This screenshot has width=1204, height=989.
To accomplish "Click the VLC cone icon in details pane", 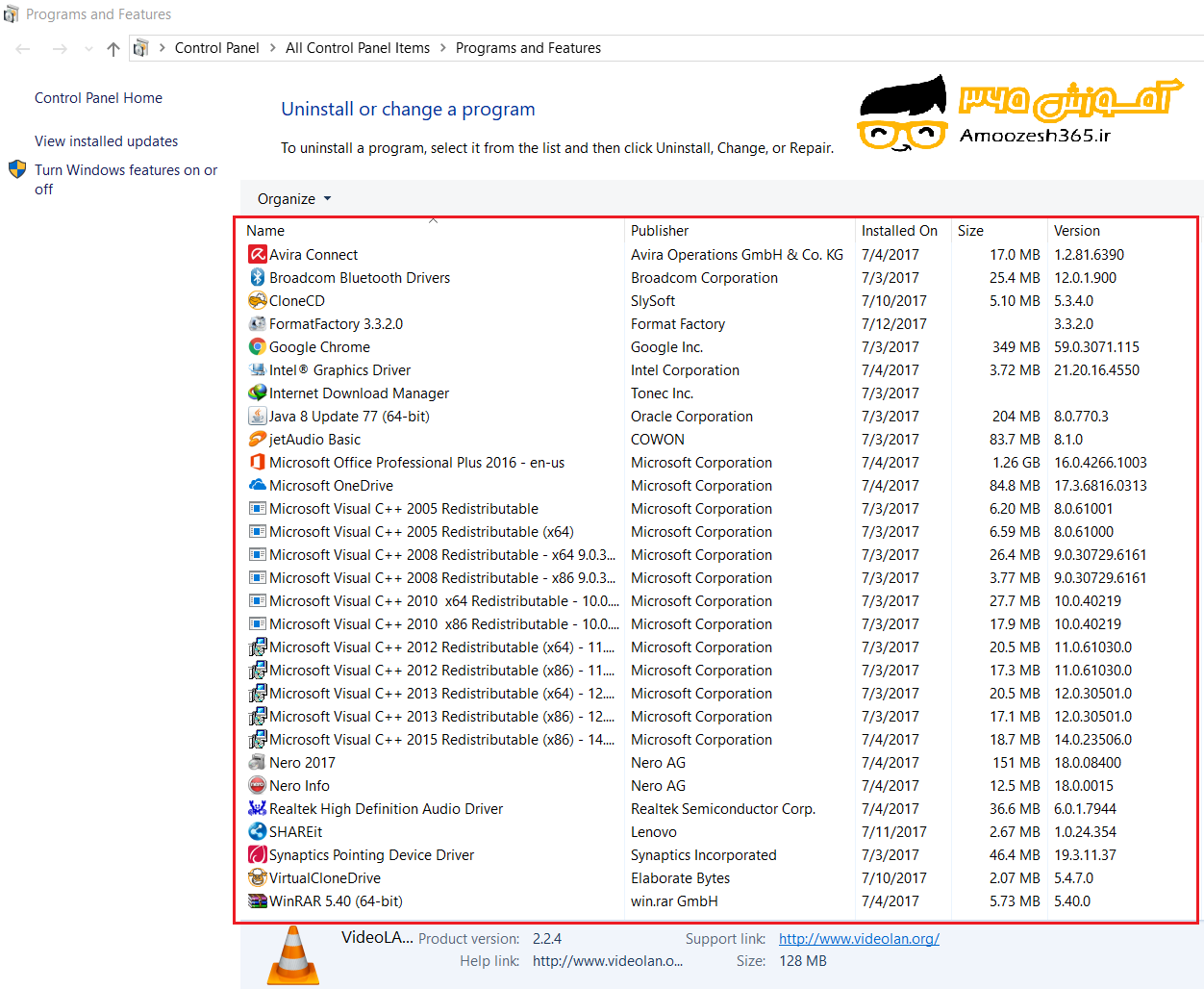I will [x=292, y=954].
